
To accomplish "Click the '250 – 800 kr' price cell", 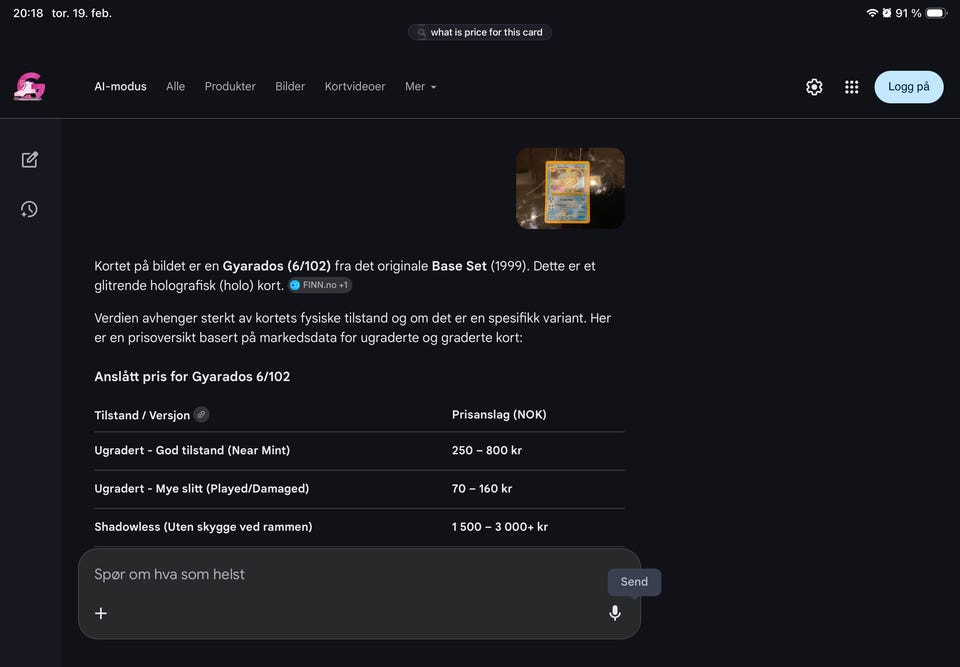I will click(x=487, y=450).
